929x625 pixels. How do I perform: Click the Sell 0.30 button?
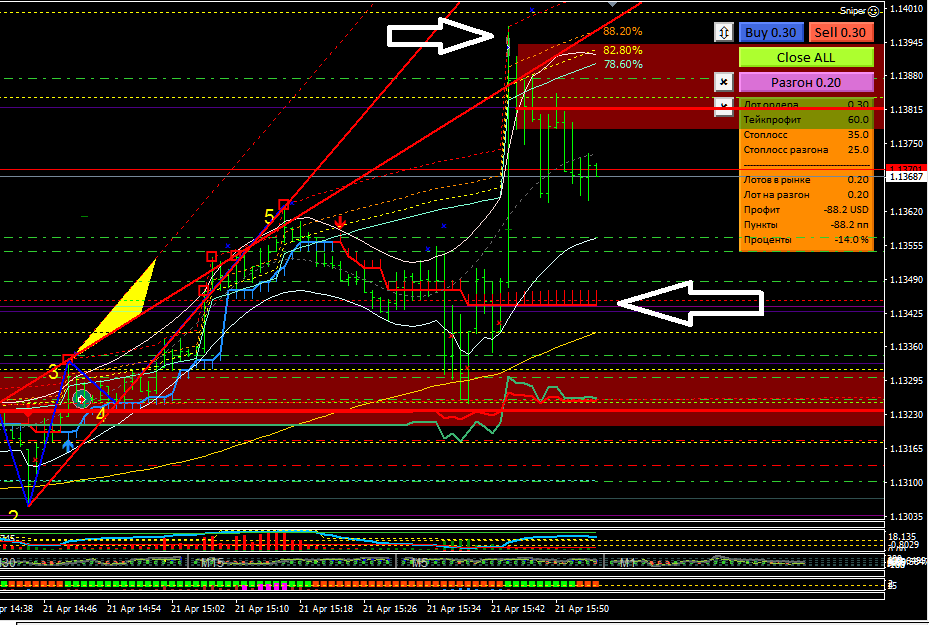click(841, 33)
